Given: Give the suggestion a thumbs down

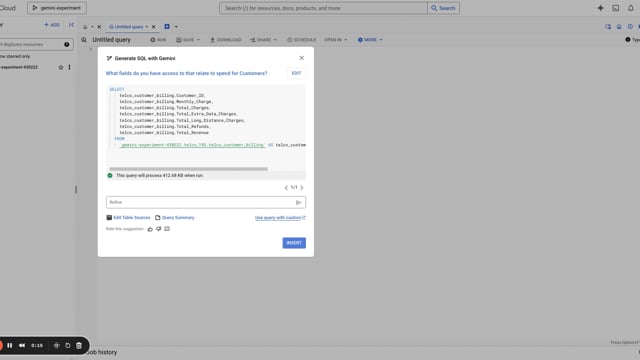Looking at the screenshot, I should click(159, 229).
